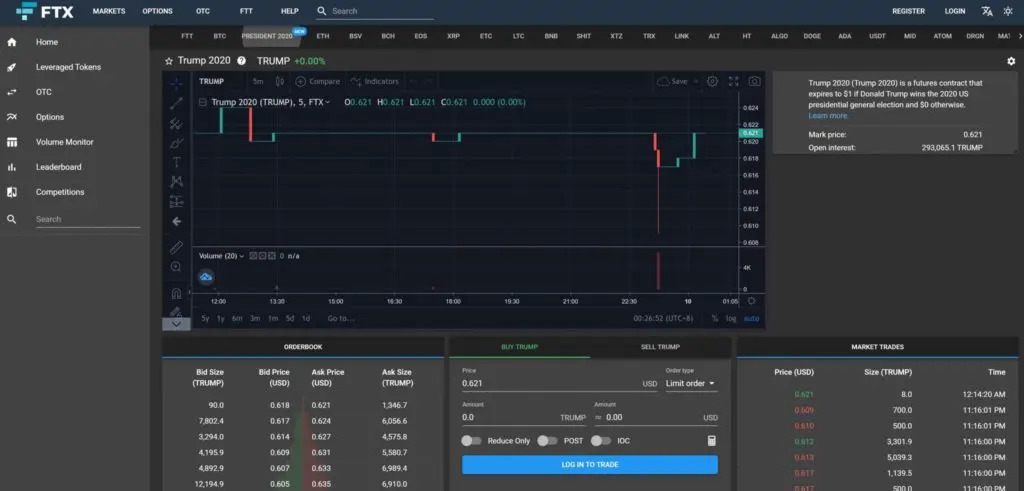The width and height of the screenshot is (1024, 491).
Task: Switch to the SELL TRUMP tab
Action: tap(660, 347)
